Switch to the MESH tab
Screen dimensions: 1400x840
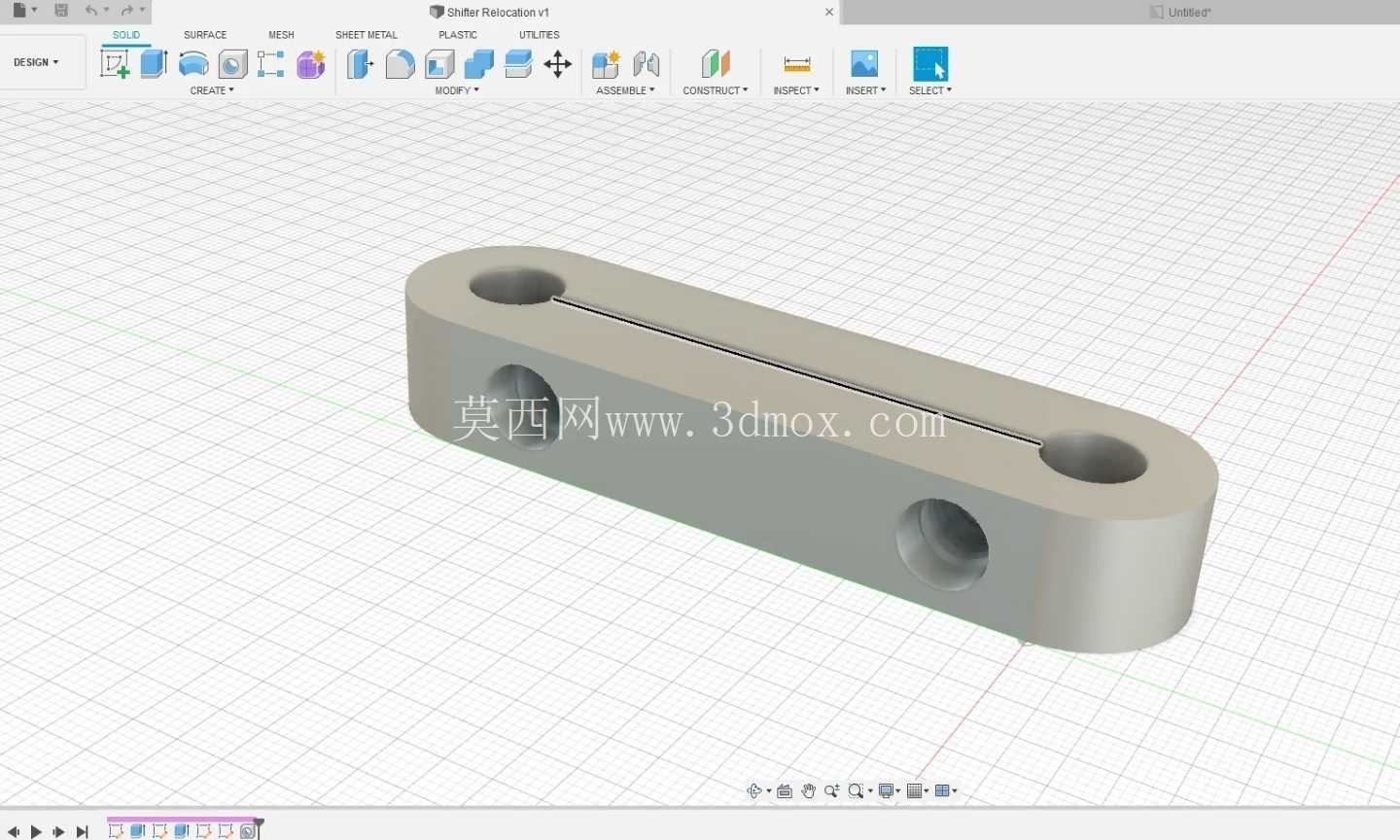(x=281, y=35)
